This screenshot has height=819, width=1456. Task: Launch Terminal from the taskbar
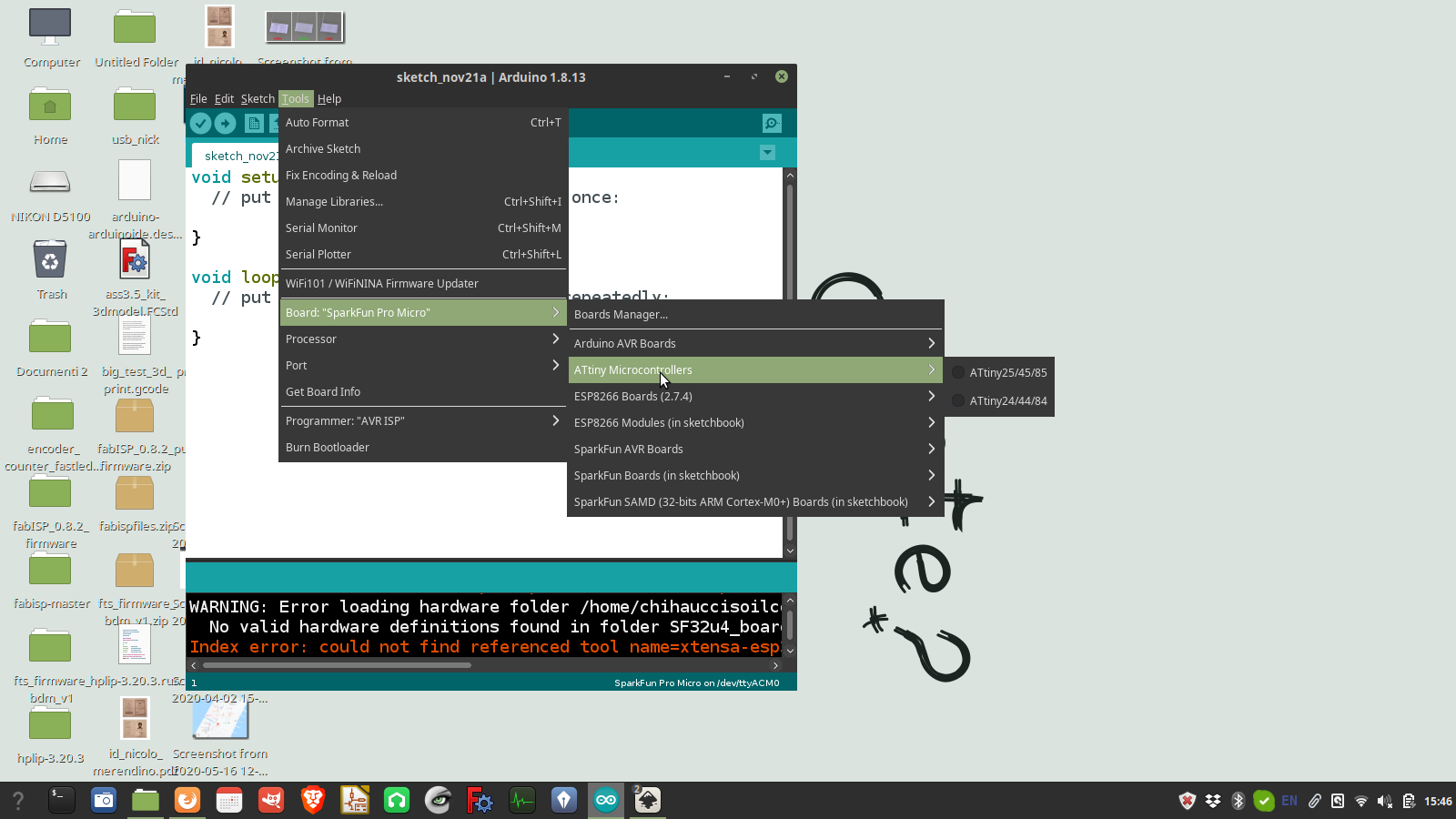pos(61,800)
